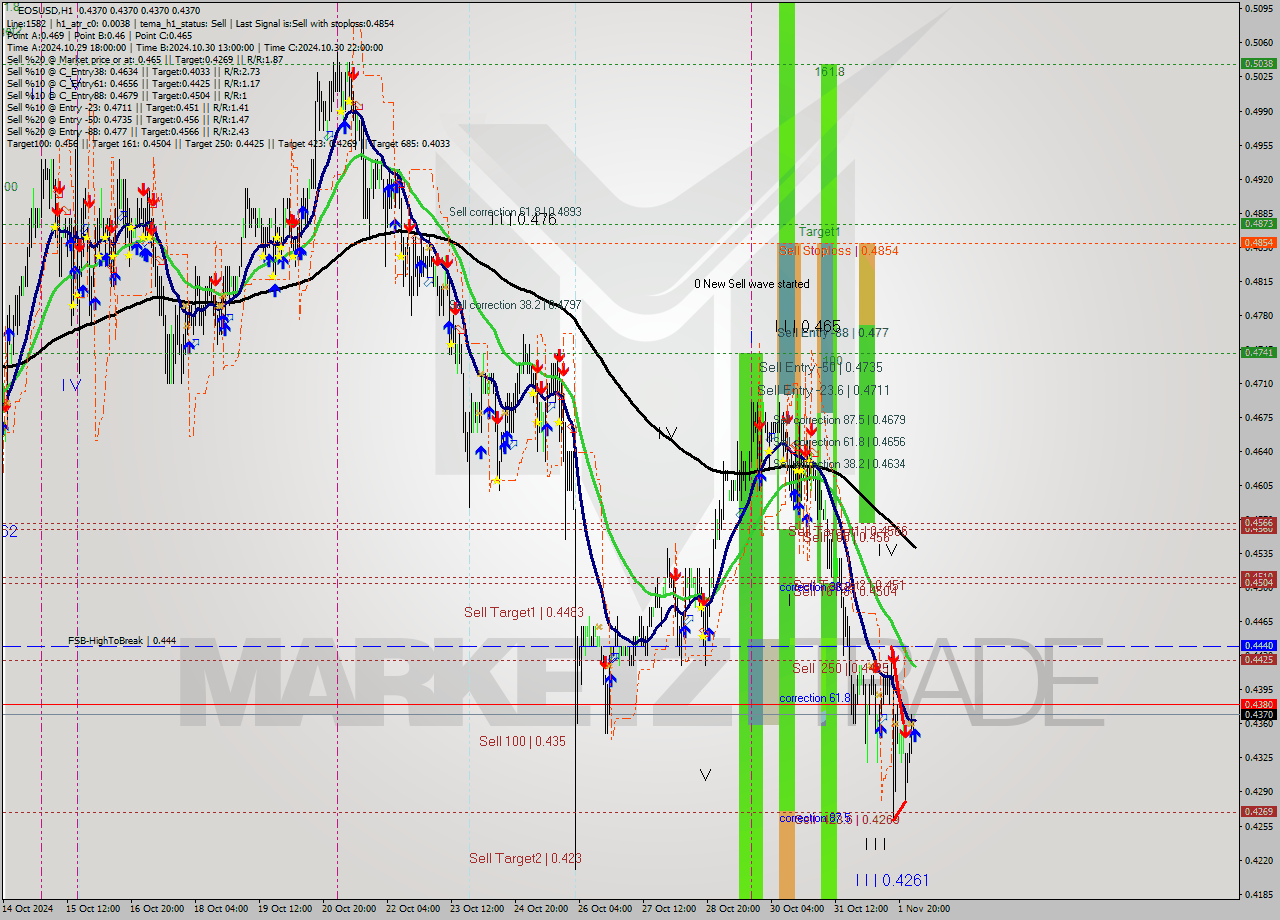
Task: Click the 0.5095 price axis tick
Action: coord(1258,9)
